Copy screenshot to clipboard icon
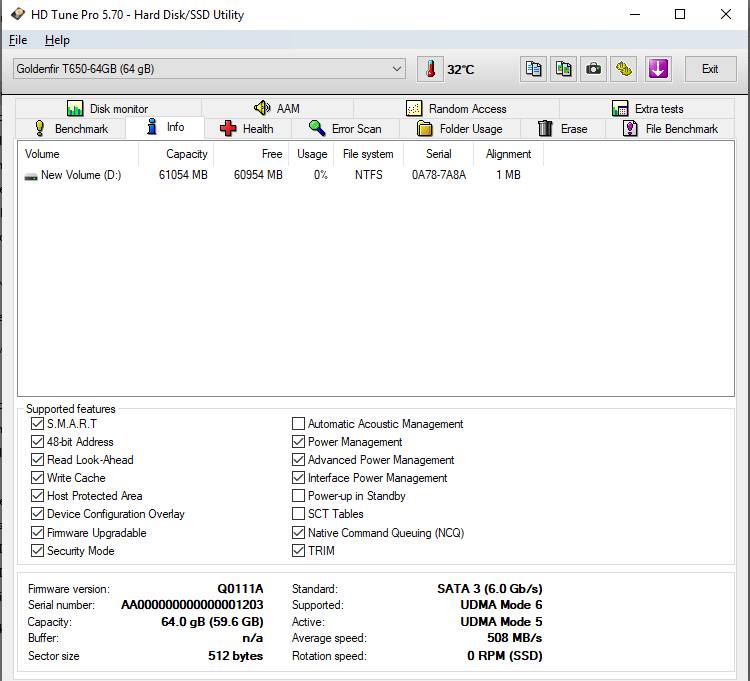Viewport: 750px width, 681px height. click(565, 69)
